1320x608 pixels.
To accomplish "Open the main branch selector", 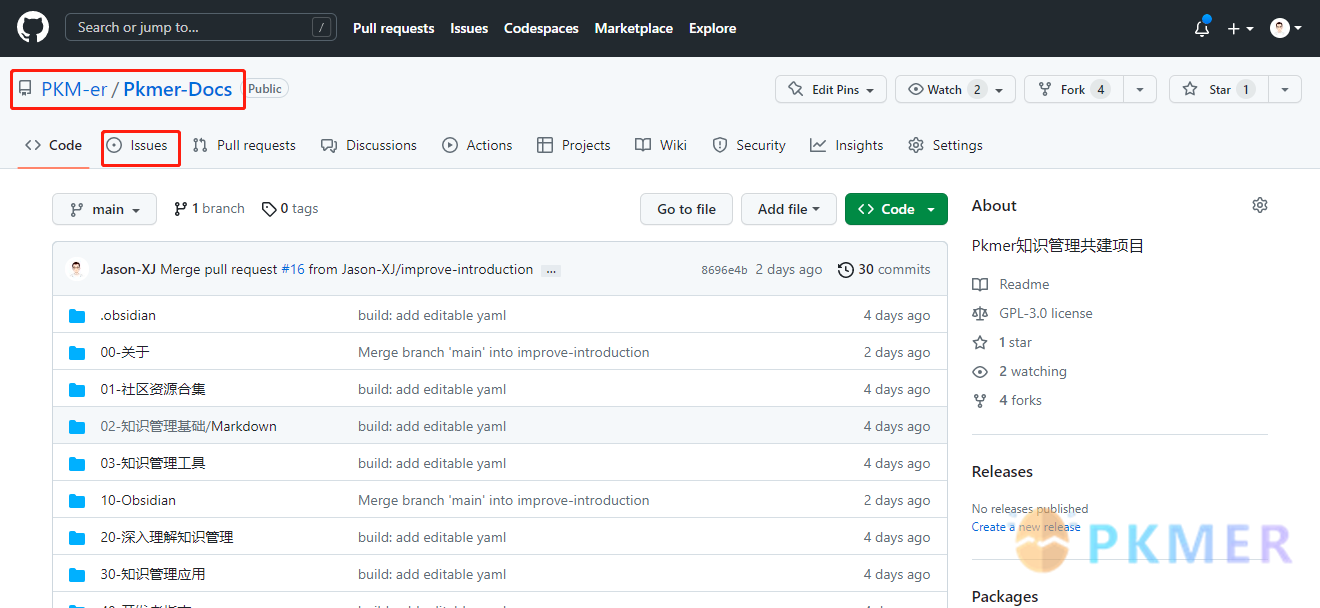I will [105, 209].
